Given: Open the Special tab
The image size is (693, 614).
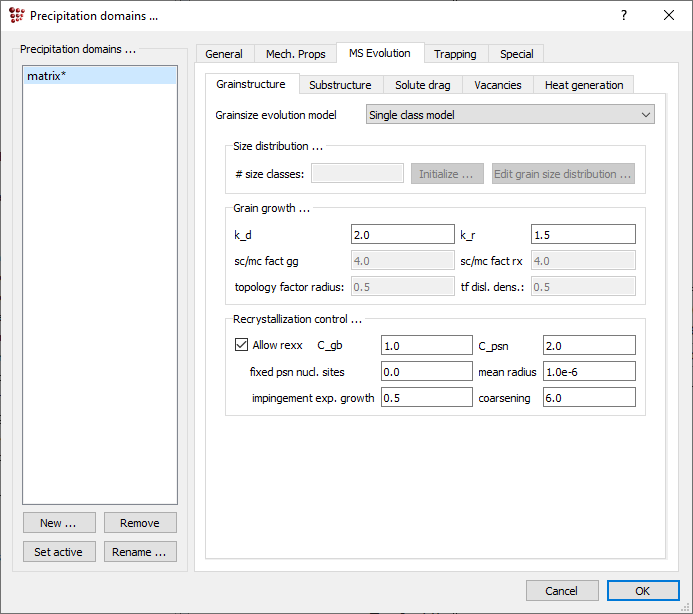Looking at the screenshot, I should [517, 54].
